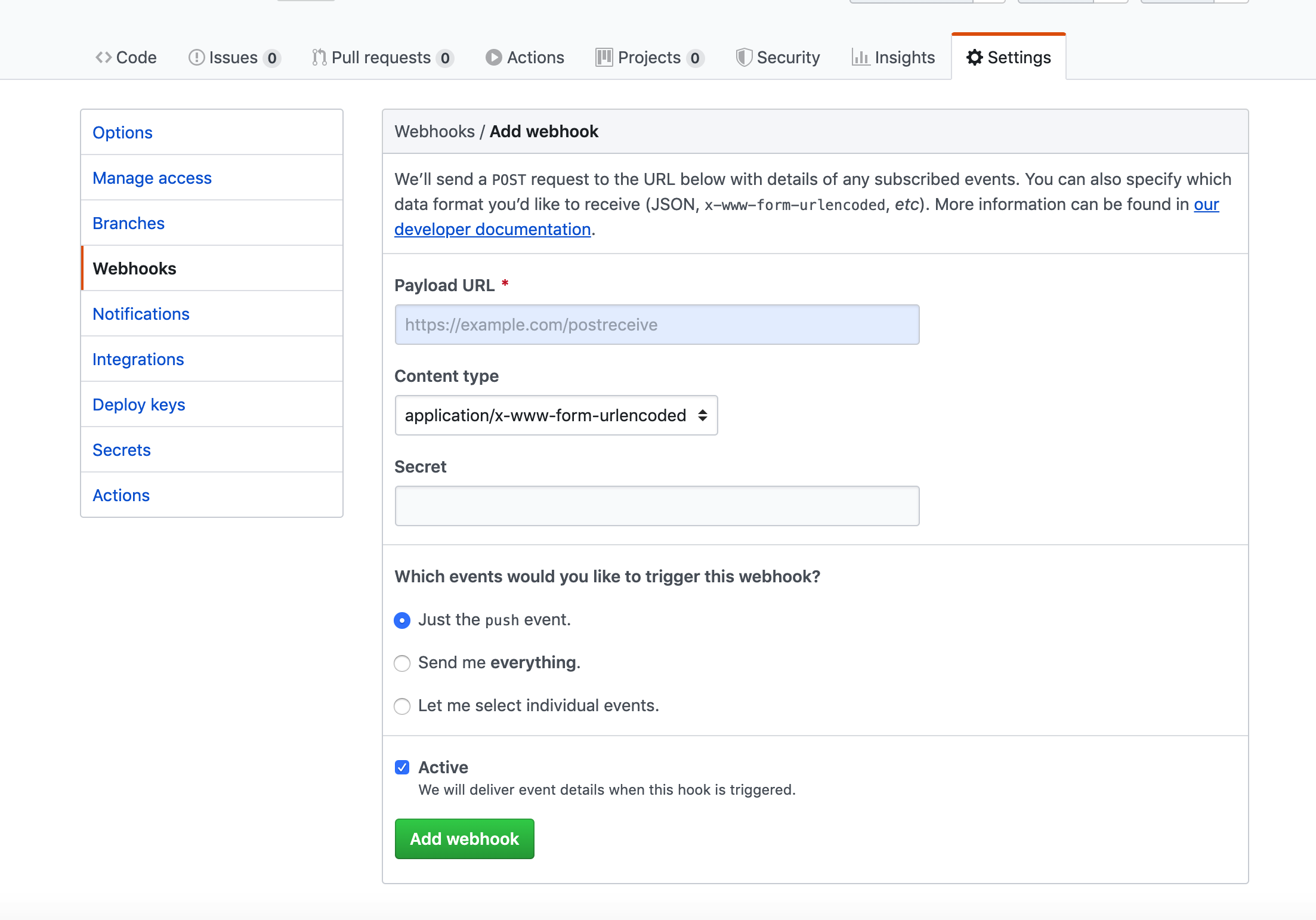Screen dimensions: 1316x920
Task: Click the Projects board icon
Action: pos(604,57)
